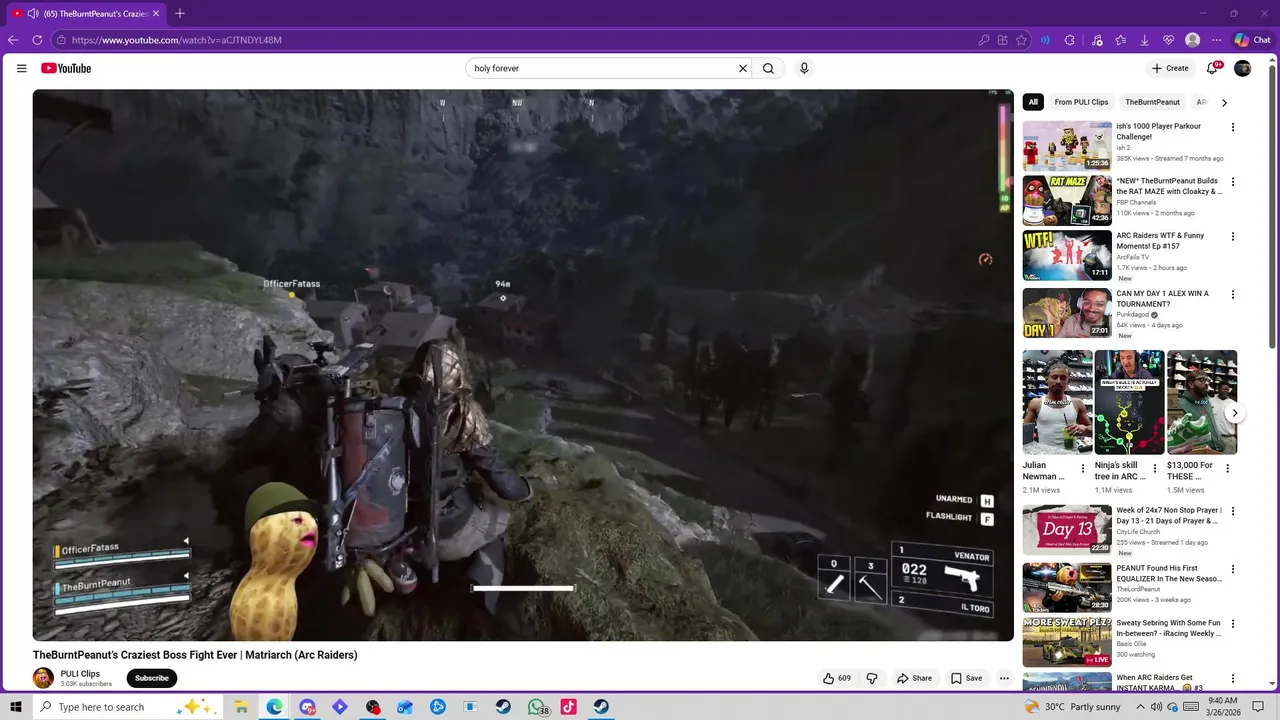Reload the page
The width and height of the screenshot is (1280, 720).
pyautogui.click(x=37, y=40)
